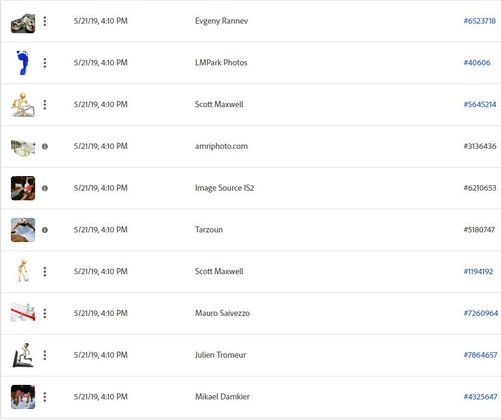
Task: Click info icon on Tarzoun row
Action: click(x=45, y=230)
